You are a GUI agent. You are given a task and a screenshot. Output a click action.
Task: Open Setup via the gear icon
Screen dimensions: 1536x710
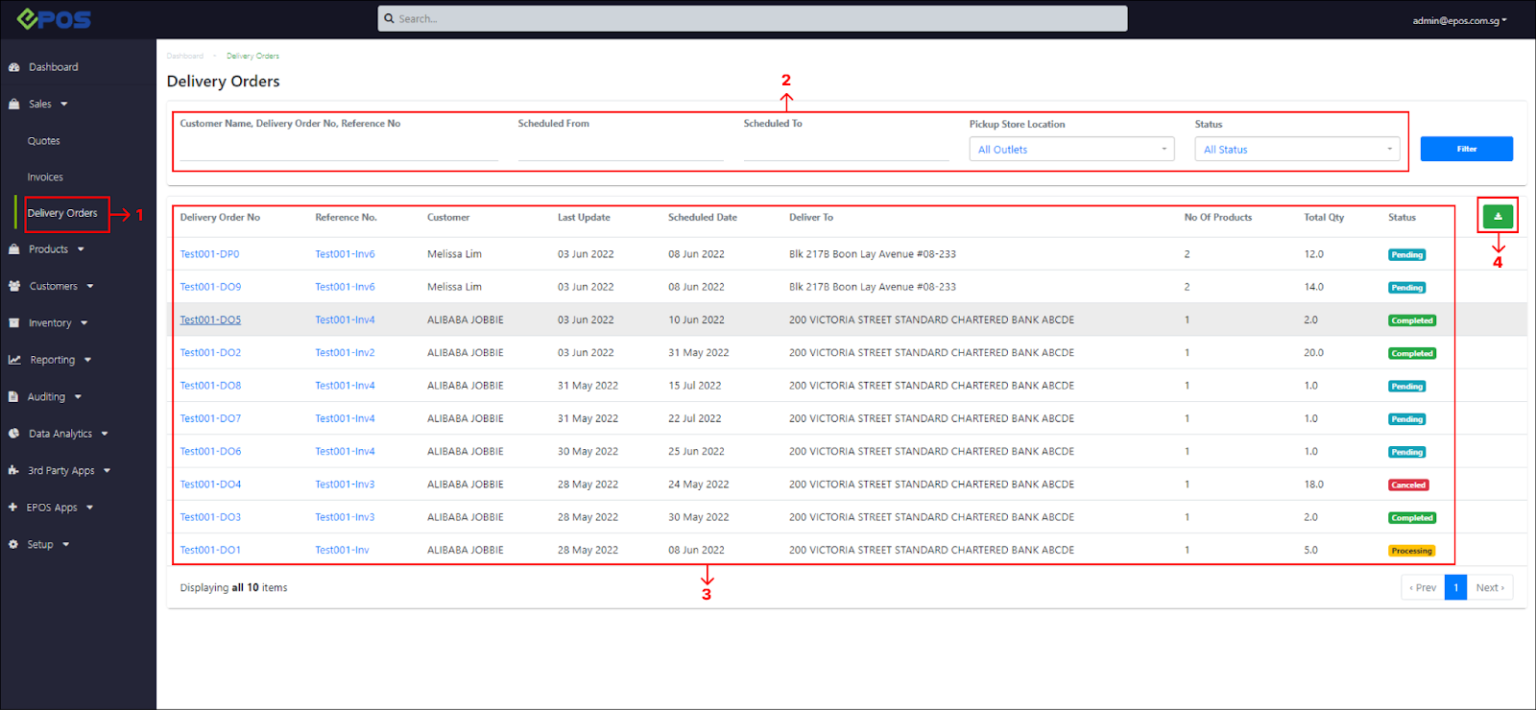[14, 543]
